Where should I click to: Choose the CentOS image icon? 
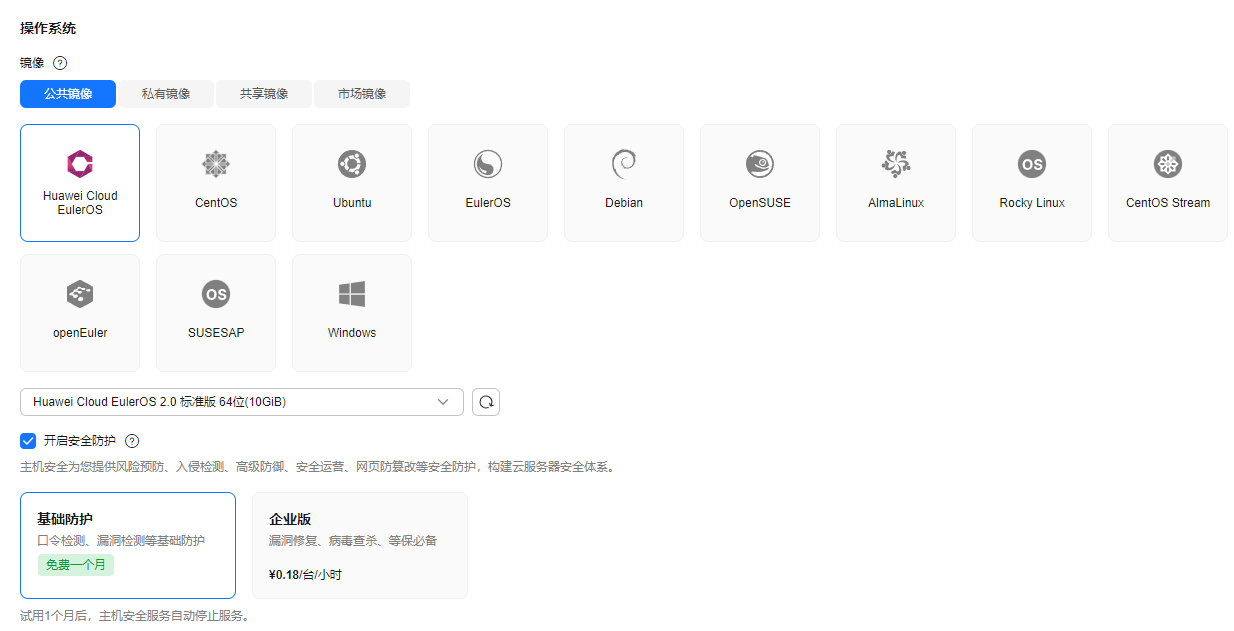click(216, 164)
